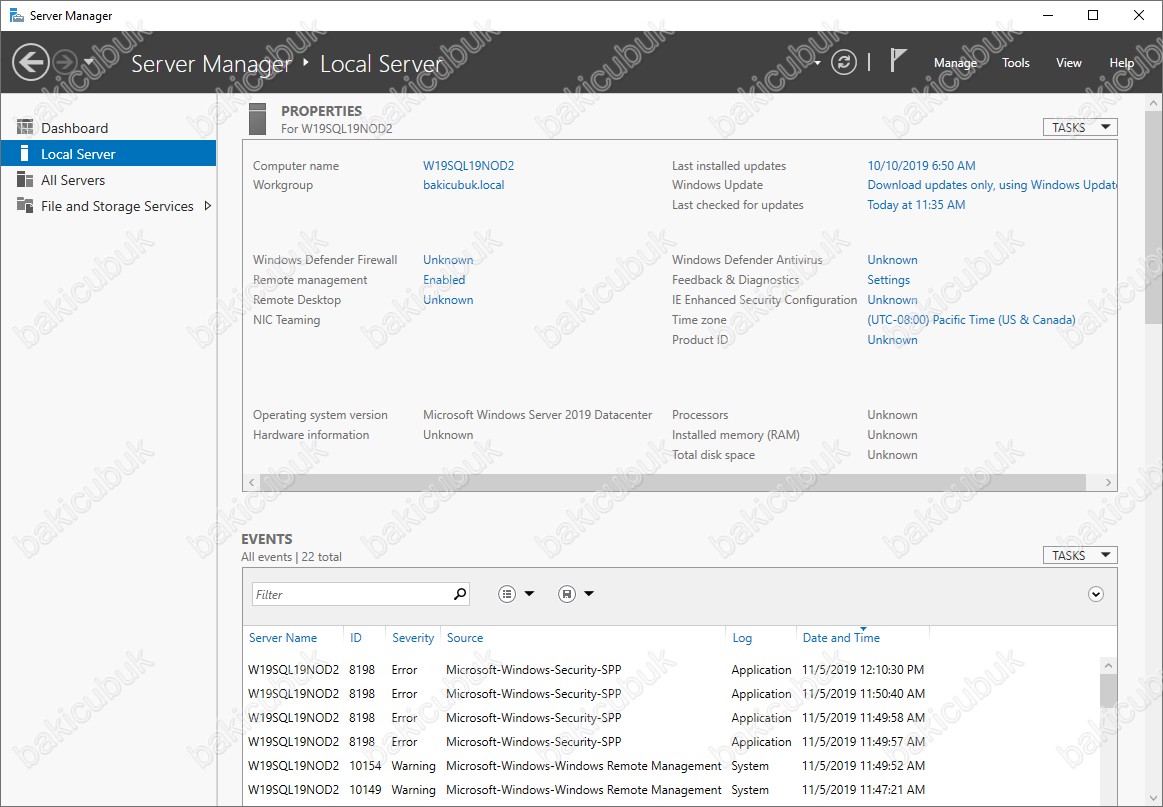Open the Properties TASKS dropdown
Screen dimensions: 1163x807
[1079, 127]
